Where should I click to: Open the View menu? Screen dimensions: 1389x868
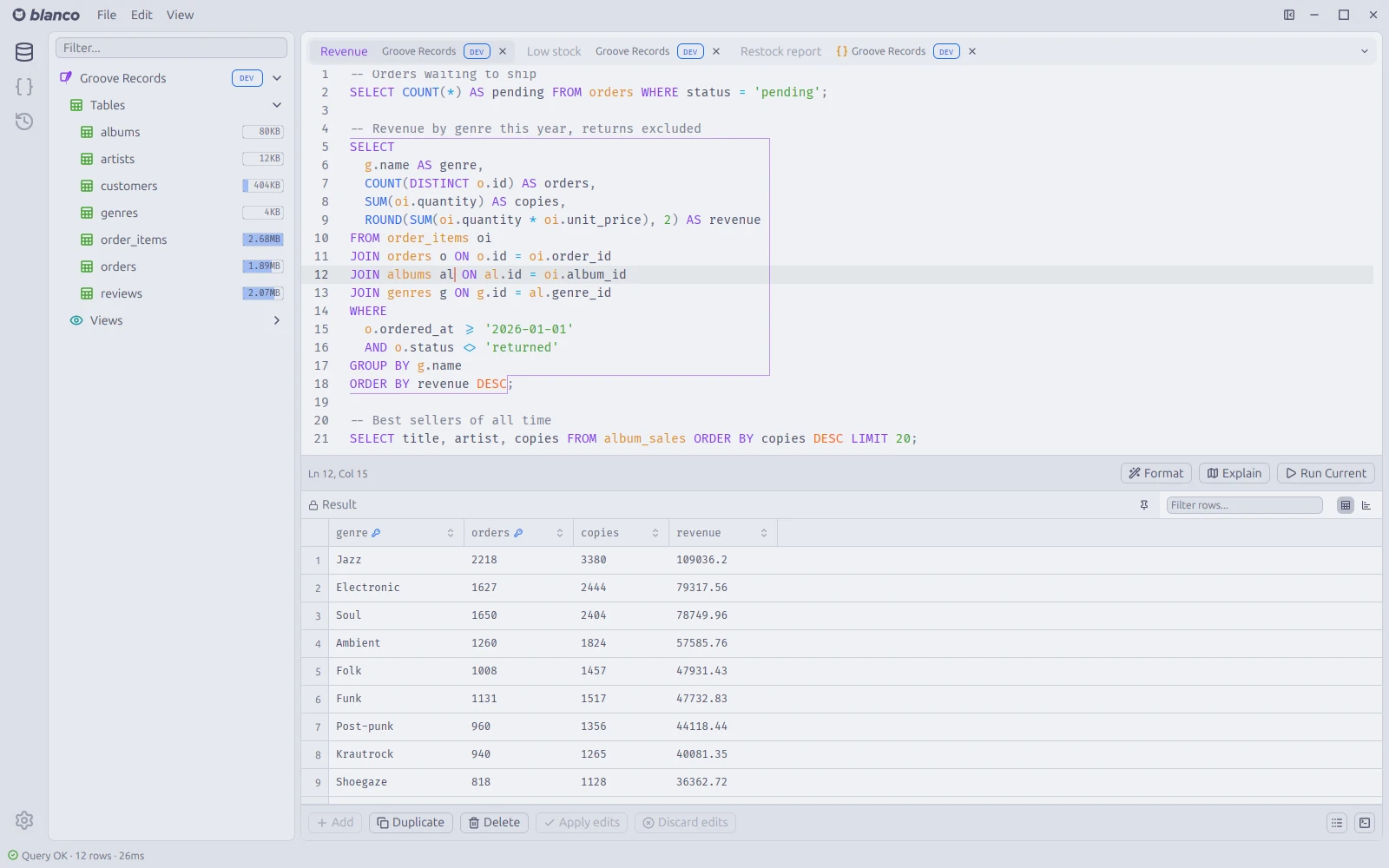coord(180,15)
